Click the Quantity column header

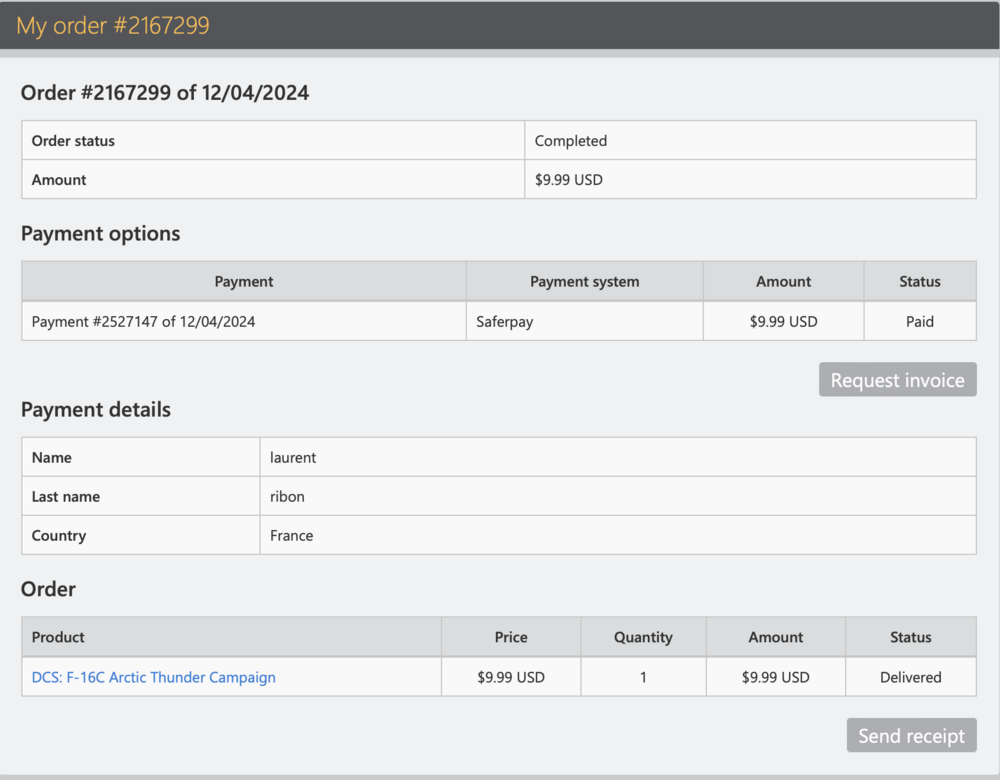tap(642, 637)
